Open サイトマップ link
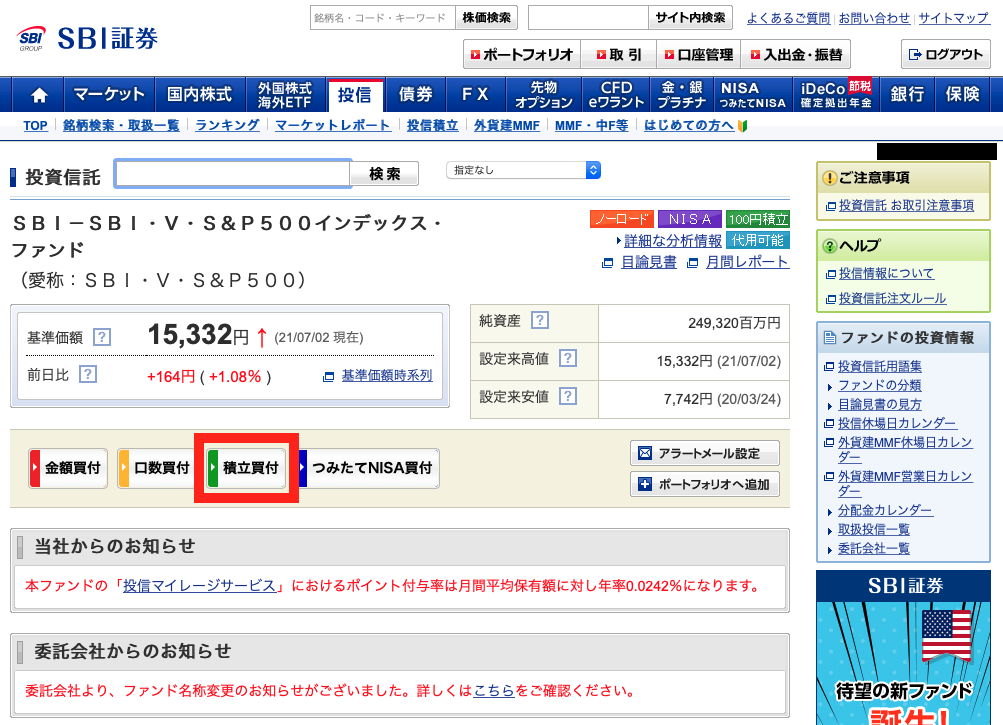The image size is (1003, 725). point(954,19)
